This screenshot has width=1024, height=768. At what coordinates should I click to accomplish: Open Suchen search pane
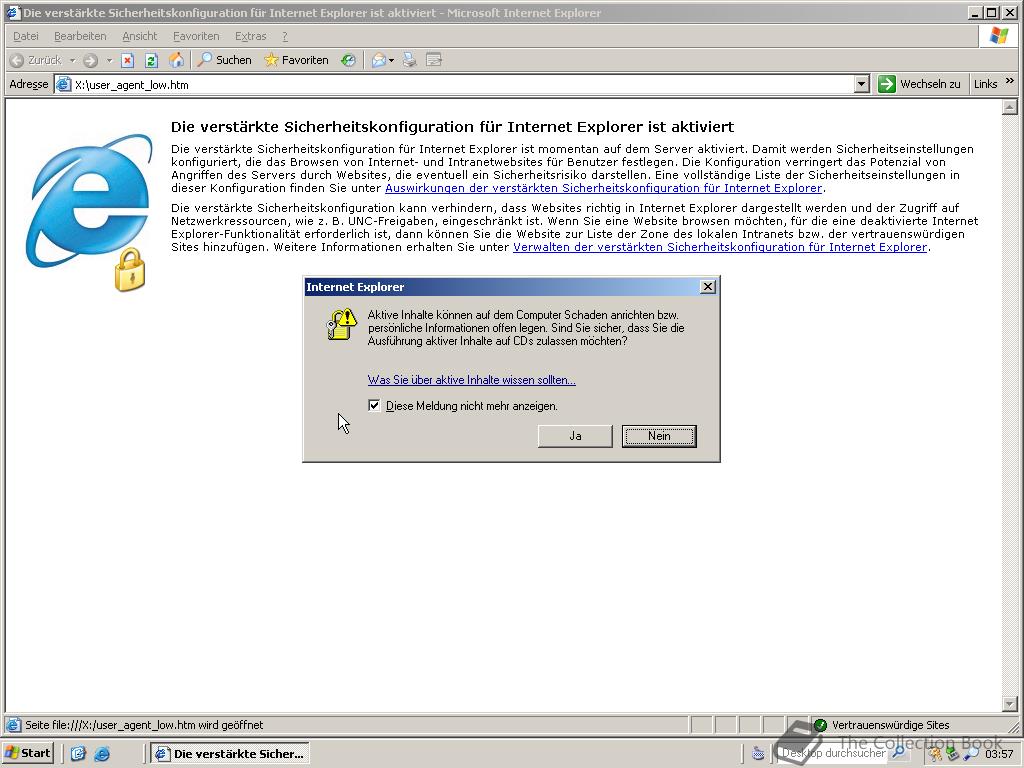225,60
